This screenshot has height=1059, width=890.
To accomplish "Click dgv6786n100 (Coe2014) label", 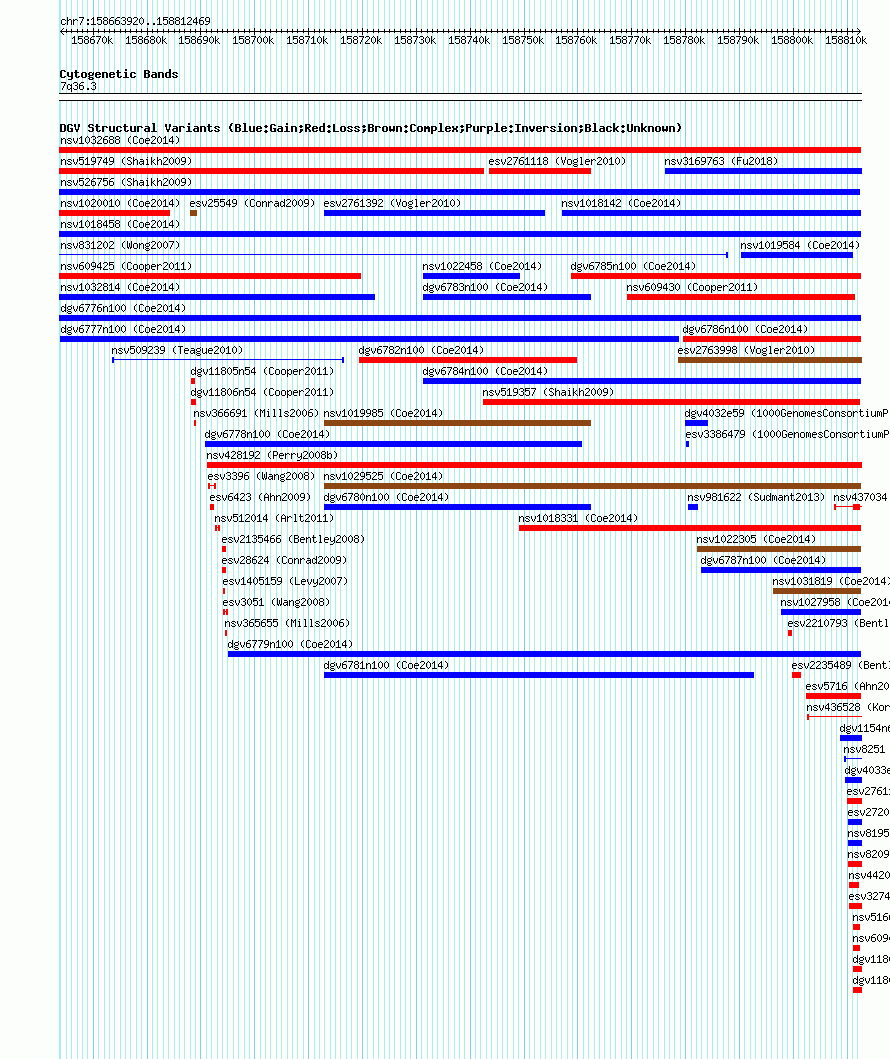I will pyautogui.click(x=745, y=329).
